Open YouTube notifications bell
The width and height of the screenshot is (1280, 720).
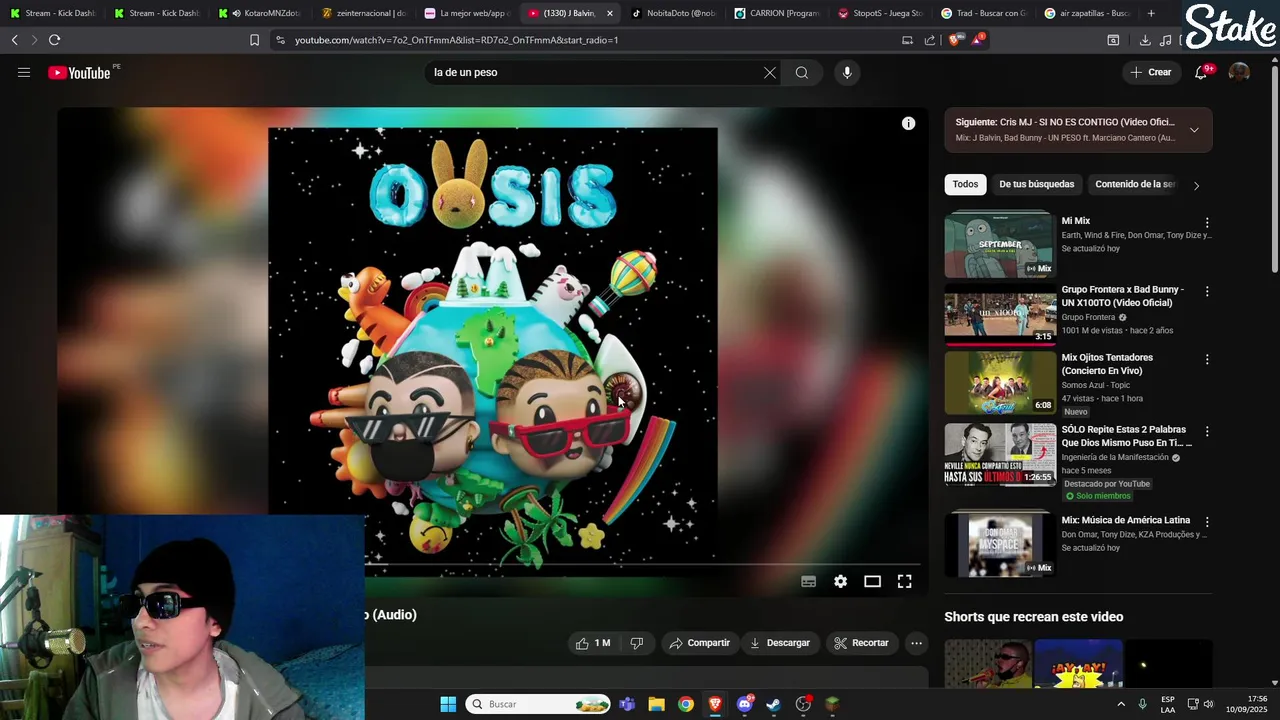click(x=1201, y=72)
